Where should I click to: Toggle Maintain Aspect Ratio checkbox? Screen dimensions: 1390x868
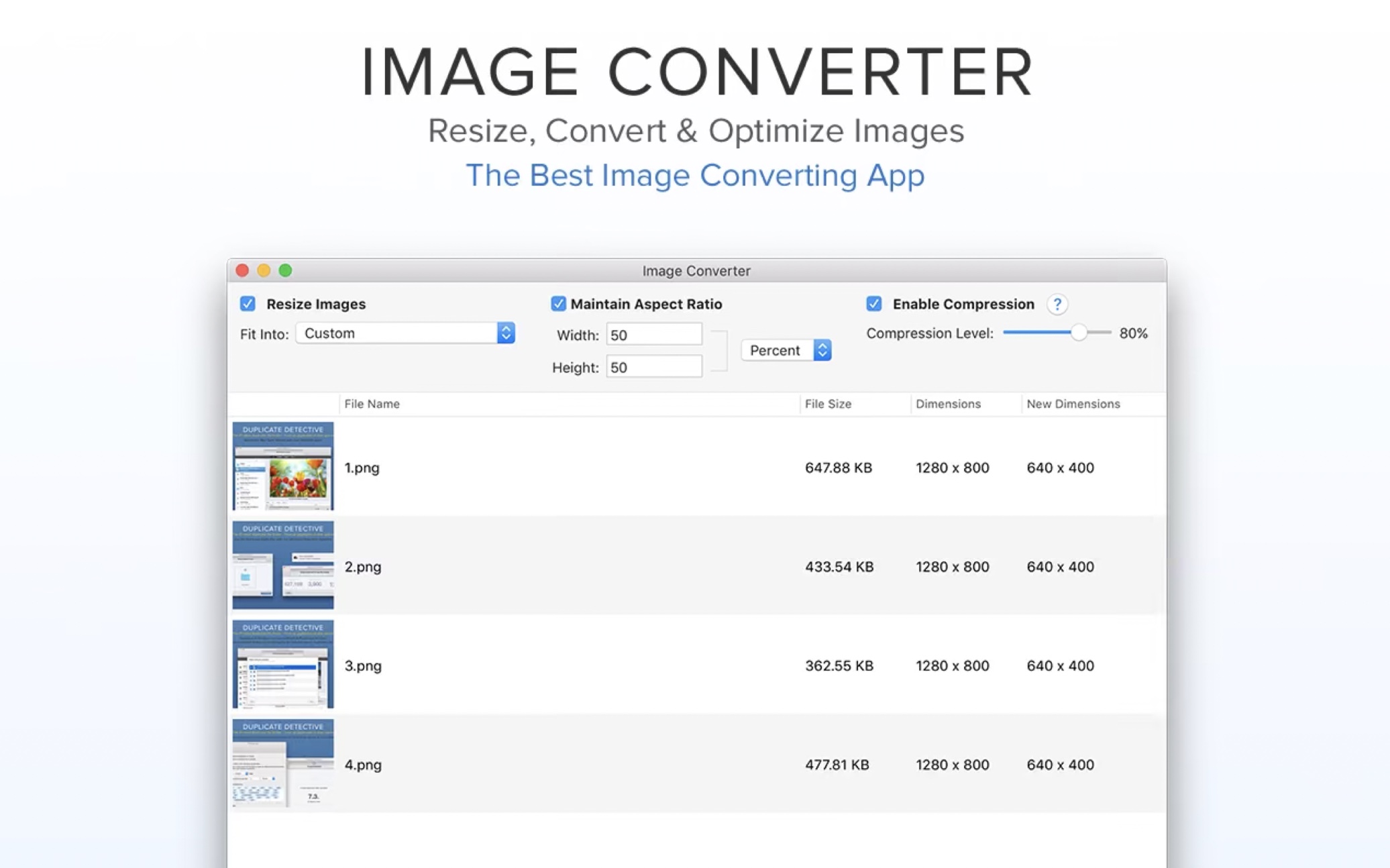pyautogui.click(x=558, y=304)
